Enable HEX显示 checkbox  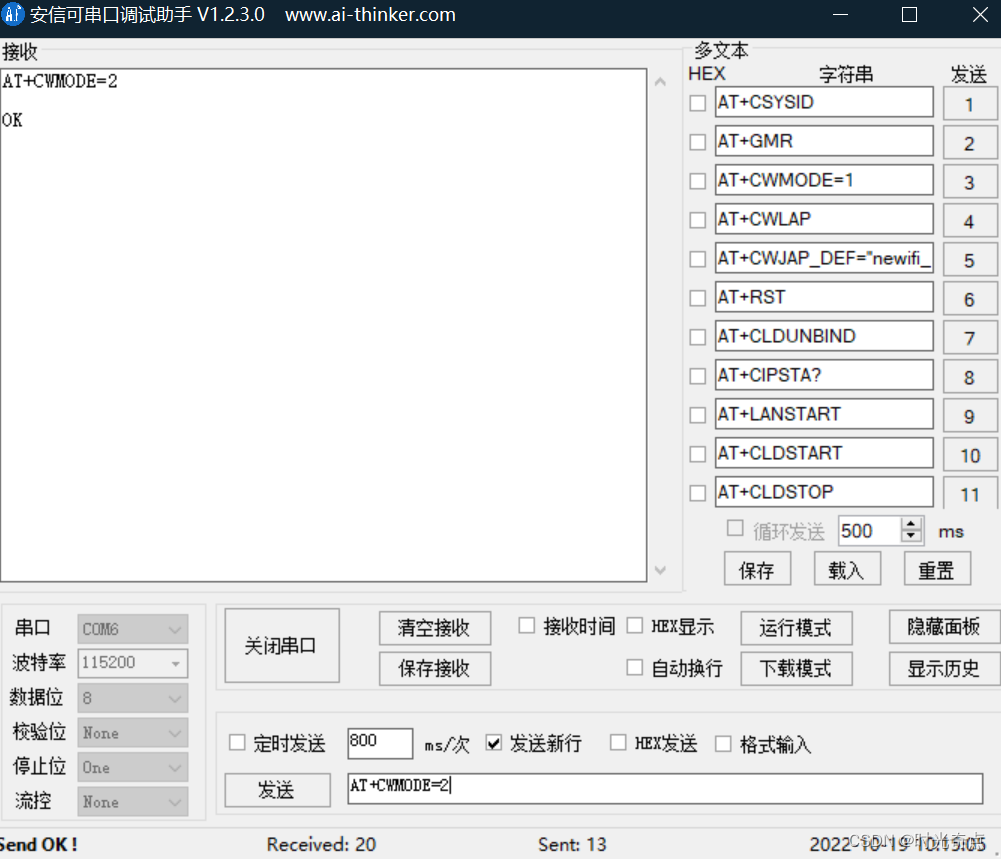tap(635, 625)
